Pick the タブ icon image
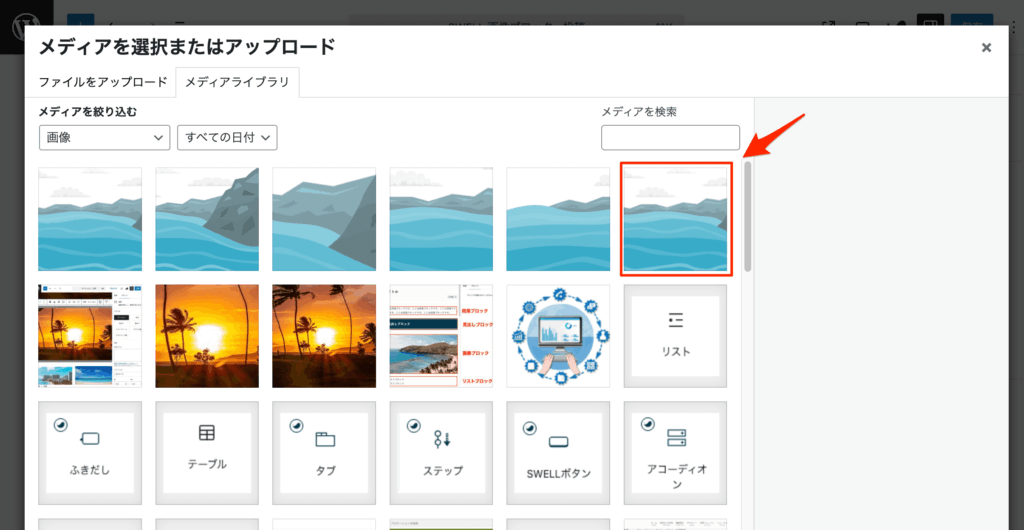Screen dimensions: 1024x530 (x=324, y=453)
